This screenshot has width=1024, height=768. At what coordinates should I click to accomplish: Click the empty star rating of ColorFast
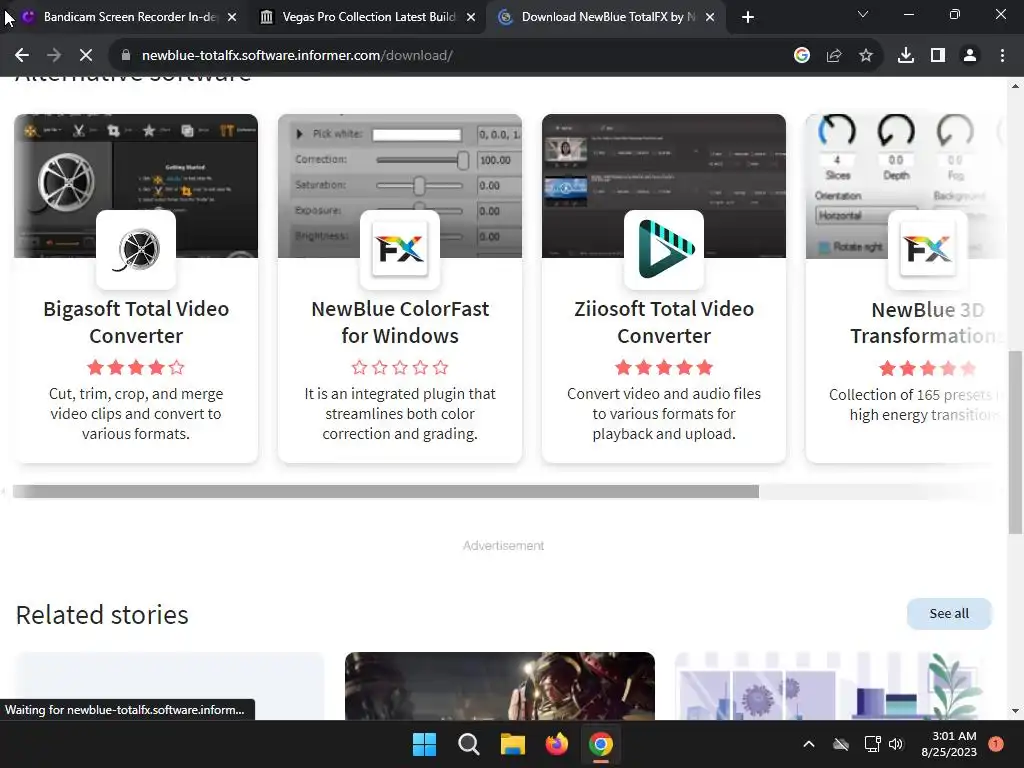click(x=400, y=368)
